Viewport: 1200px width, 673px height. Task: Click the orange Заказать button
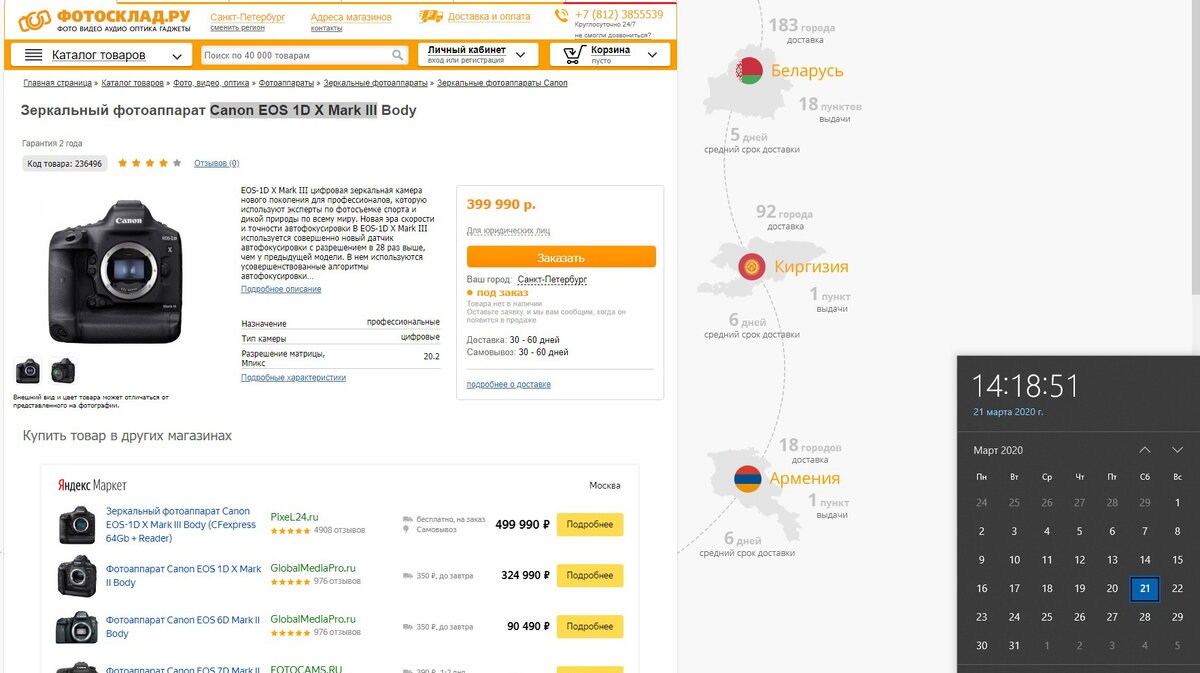point(561,257)
